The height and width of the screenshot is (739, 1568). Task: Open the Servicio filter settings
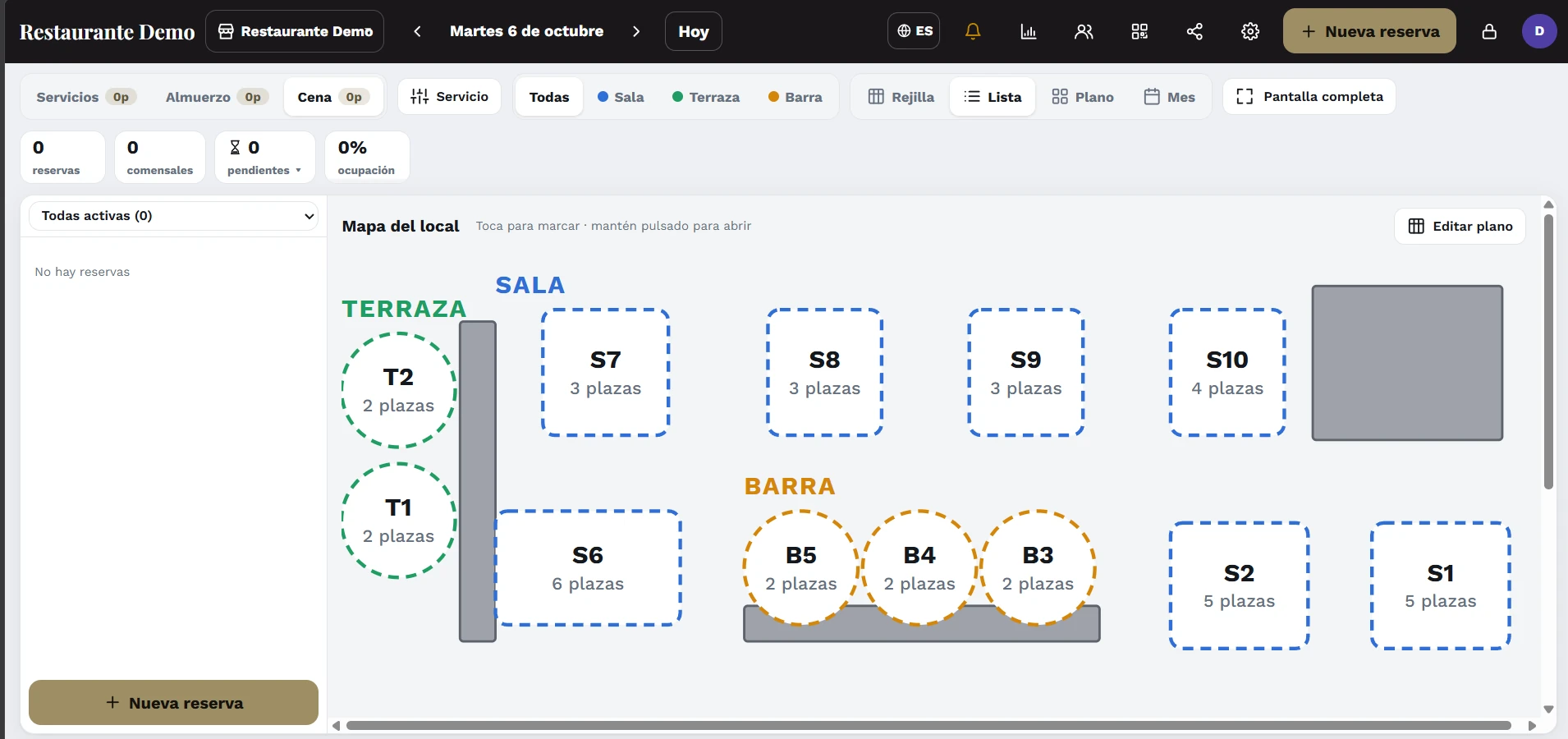(449, 96)
